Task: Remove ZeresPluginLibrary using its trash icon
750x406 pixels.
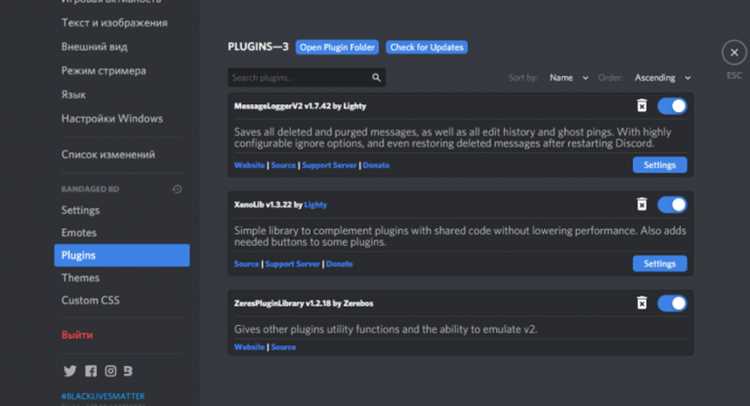Action: [641, 303]
